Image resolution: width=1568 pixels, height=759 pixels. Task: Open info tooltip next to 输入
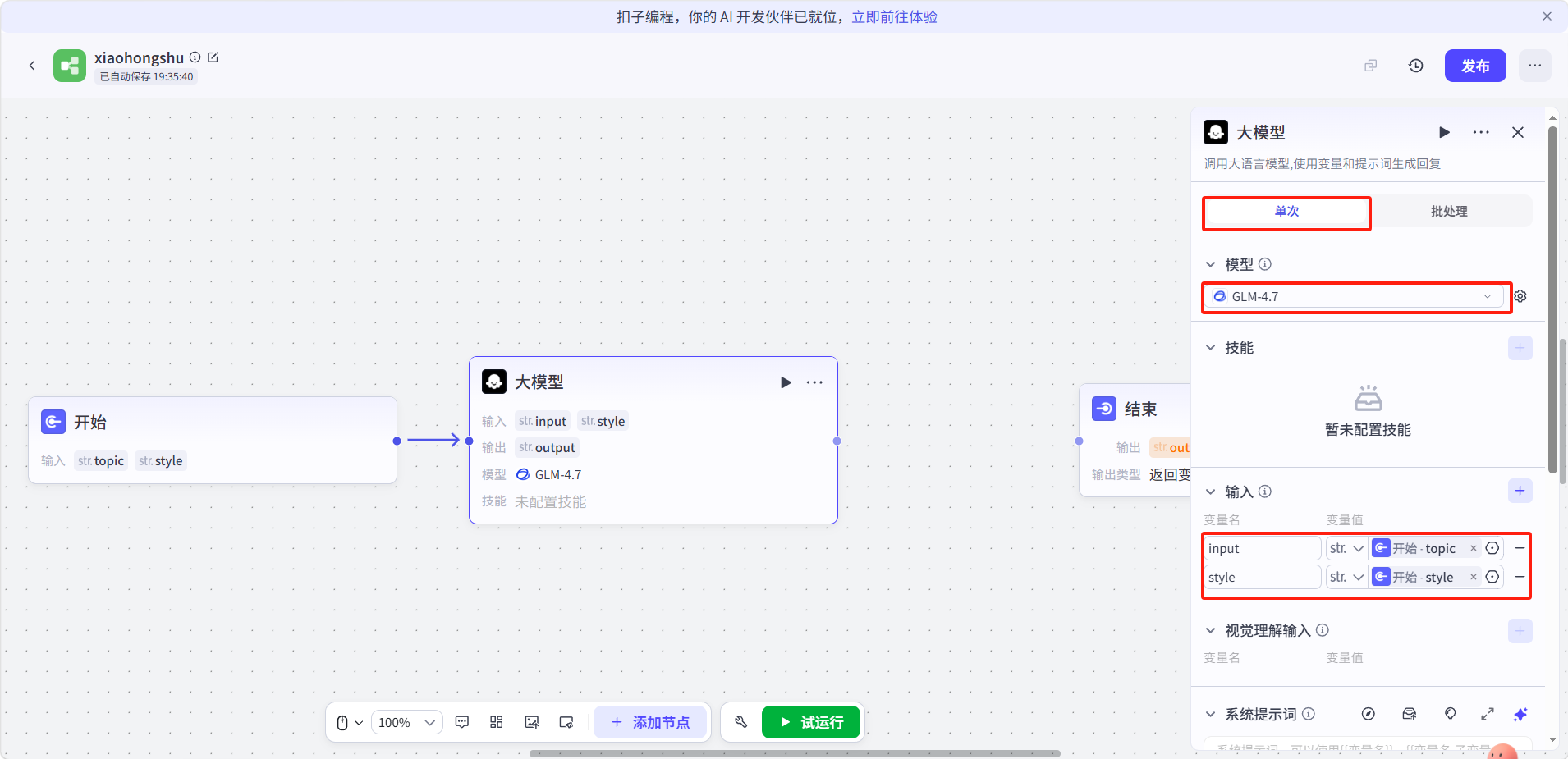tap(1265, 492)
